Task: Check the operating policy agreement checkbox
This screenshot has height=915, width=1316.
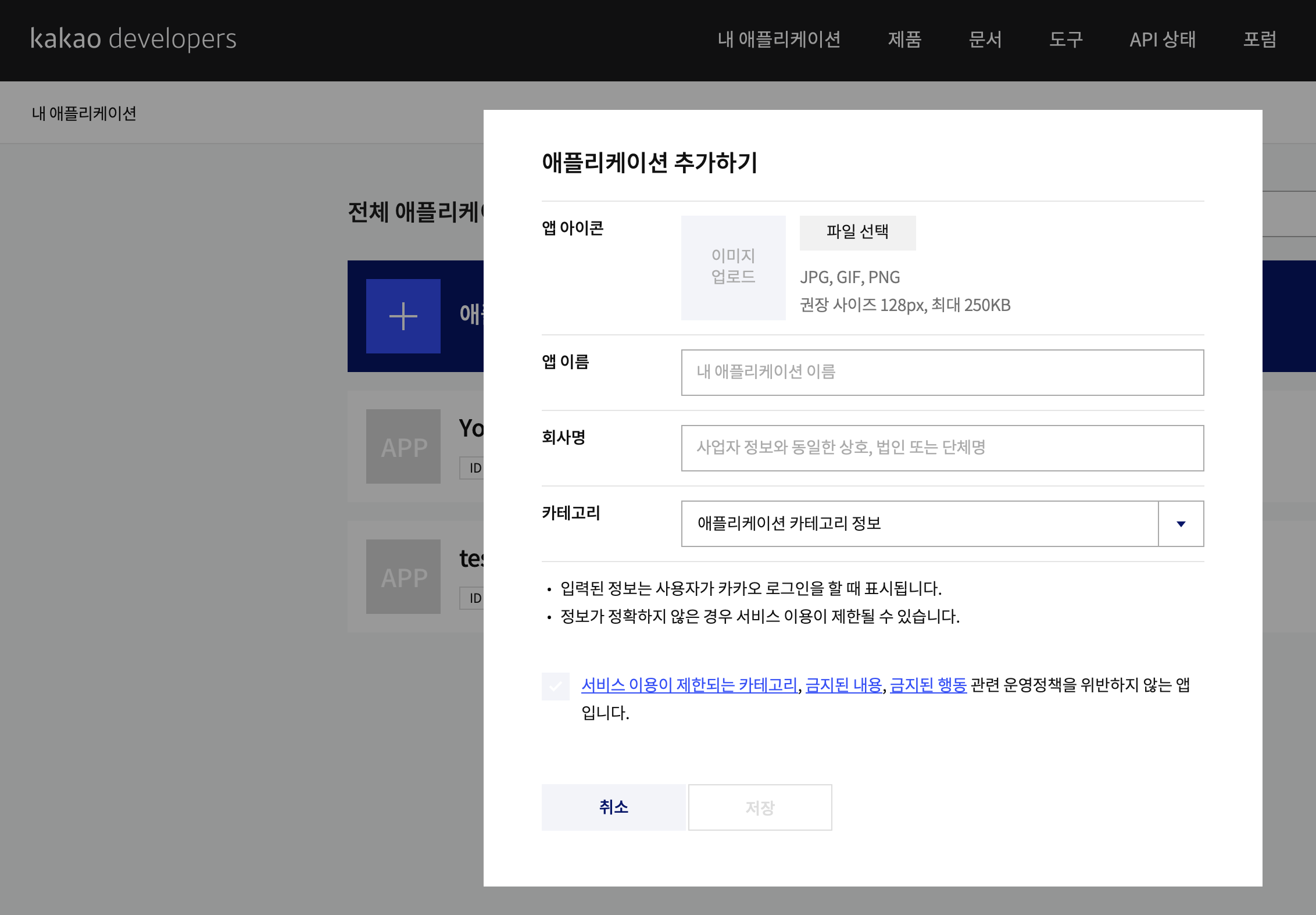Action: tap(555, 686)
